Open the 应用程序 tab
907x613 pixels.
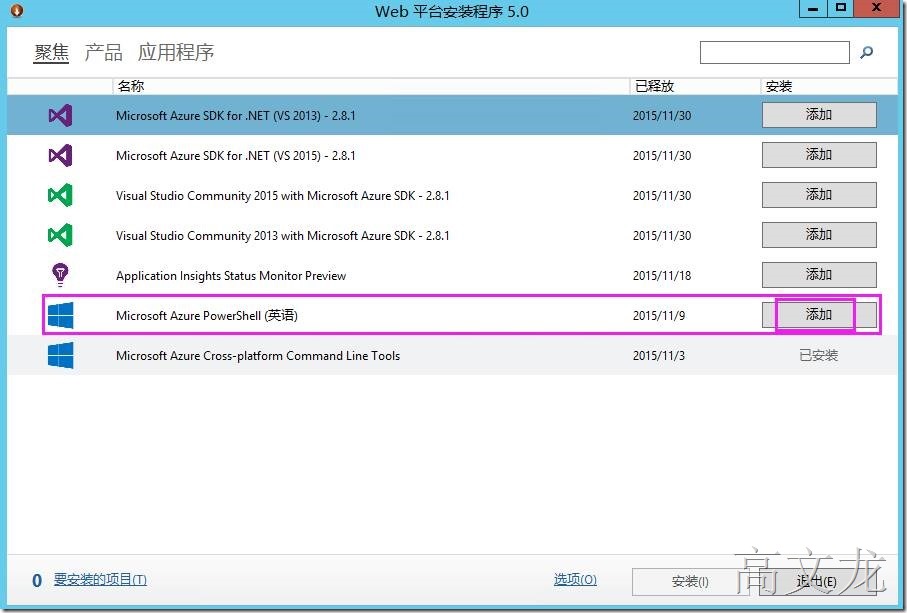click(x=176, y=53)
